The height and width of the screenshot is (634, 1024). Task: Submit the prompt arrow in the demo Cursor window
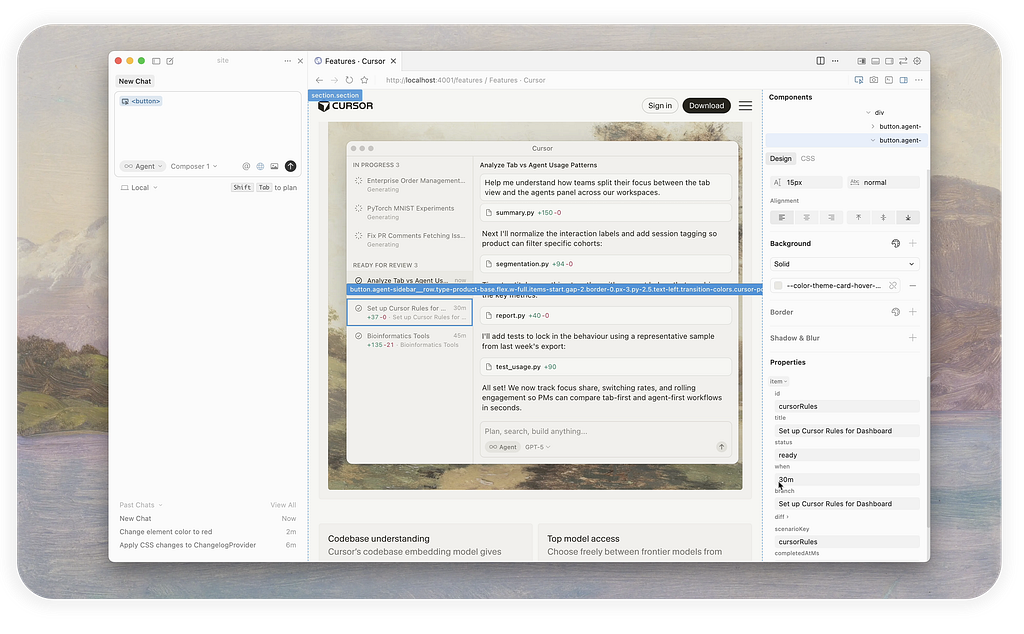(722, 447)
